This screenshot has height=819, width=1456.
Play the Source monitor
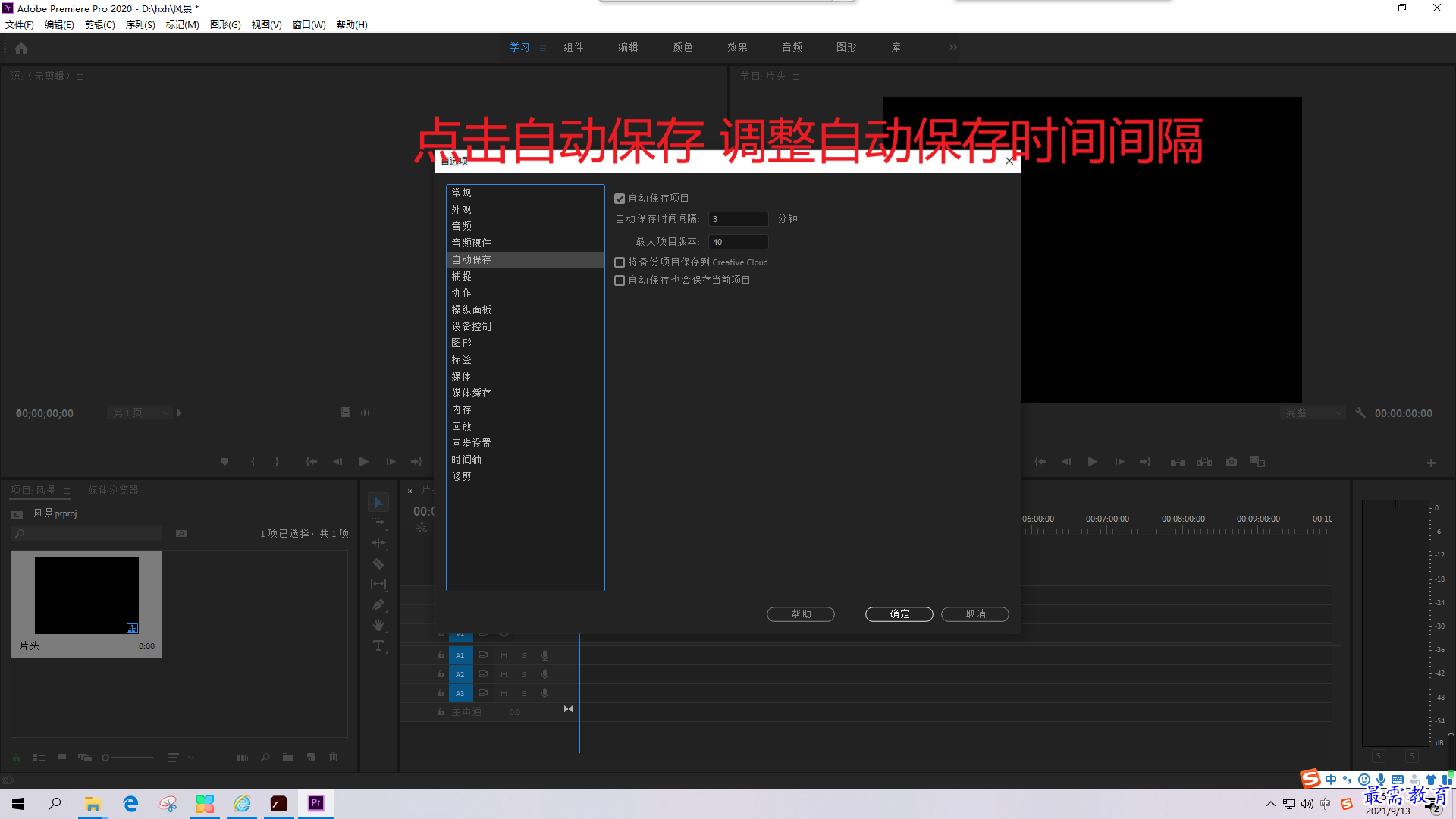click(363, 462)
